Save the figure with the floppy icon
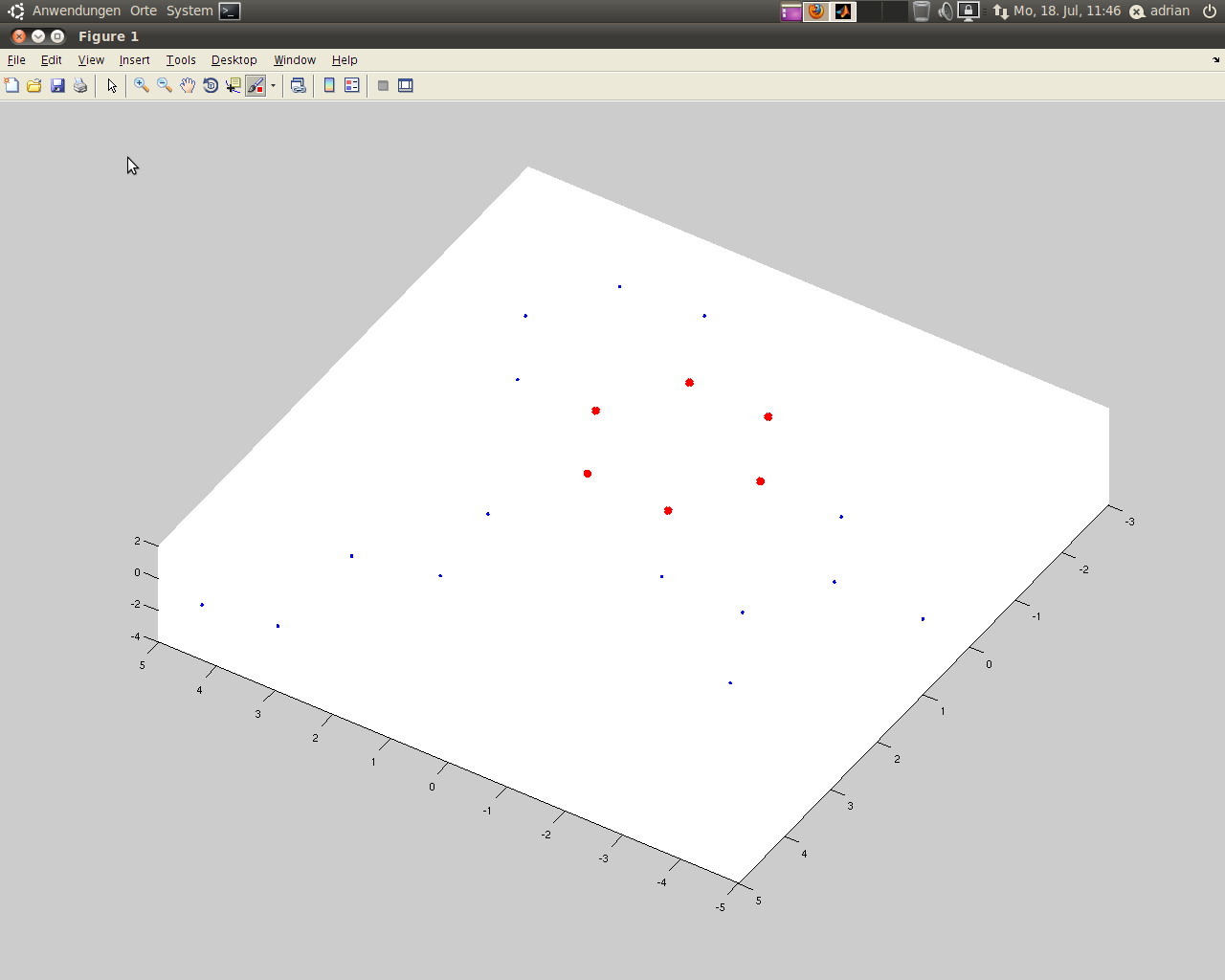This screenshot has height=980, width=1225. tap(57, 86)
